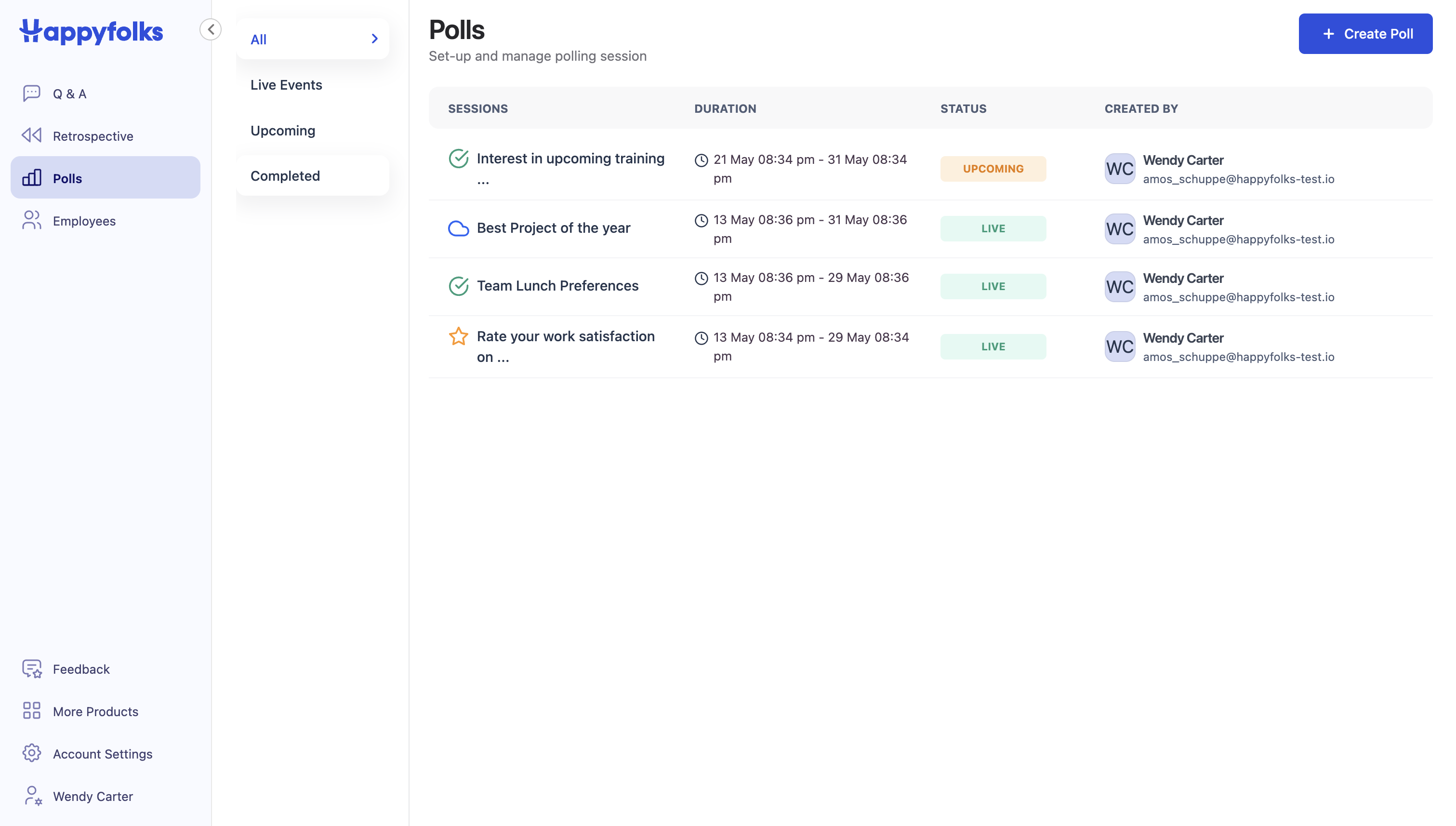This screenshot has width=1456, height=826.
Task: Expand the All sessions category
Action: click(x=373, y=39)
